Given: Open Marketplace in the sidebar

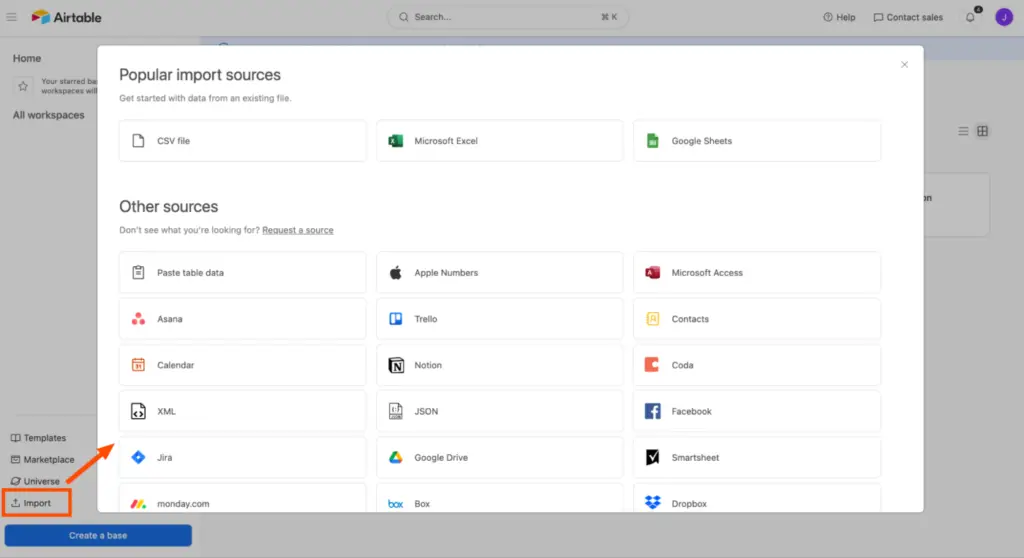Looking at the screenshot, I should point(42,459).
